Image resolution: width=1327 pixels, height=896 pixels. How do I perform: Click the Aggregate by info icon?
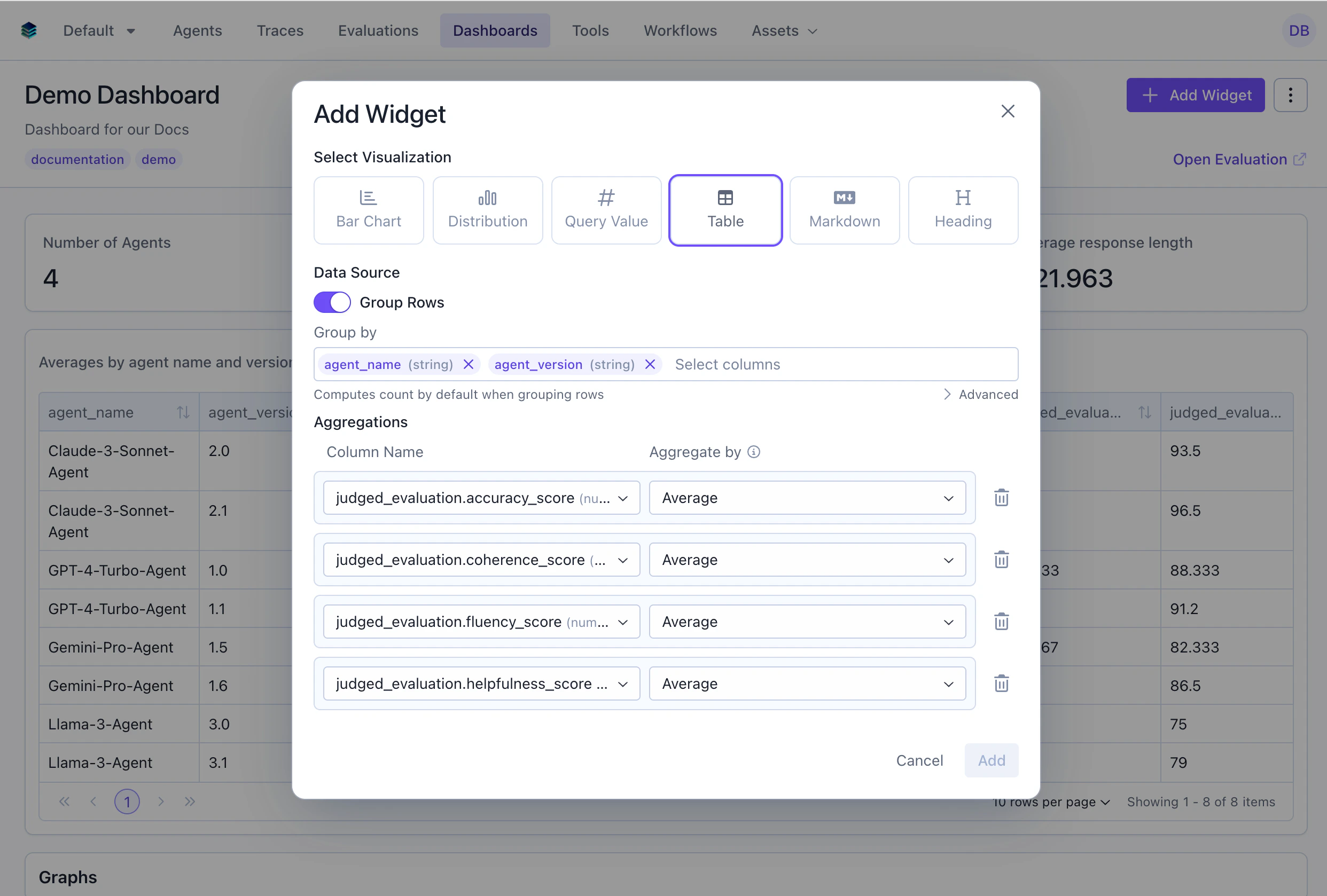tap(754, 451)
